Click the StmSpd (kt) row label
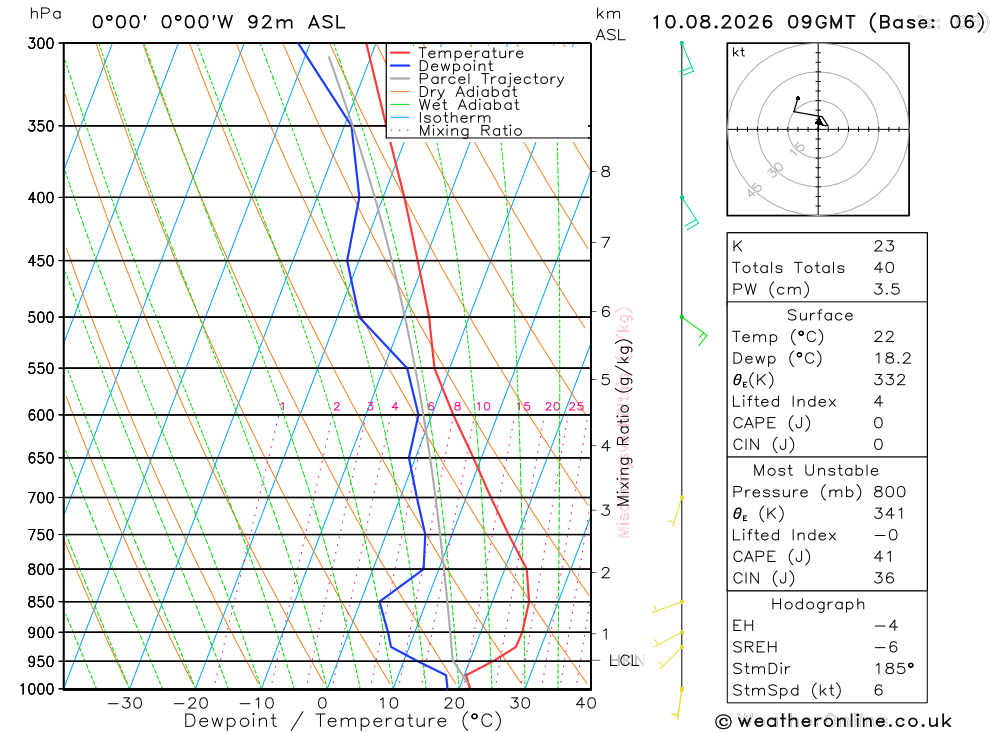Viewport: 1000px width, 733px height. coord(787,691)
